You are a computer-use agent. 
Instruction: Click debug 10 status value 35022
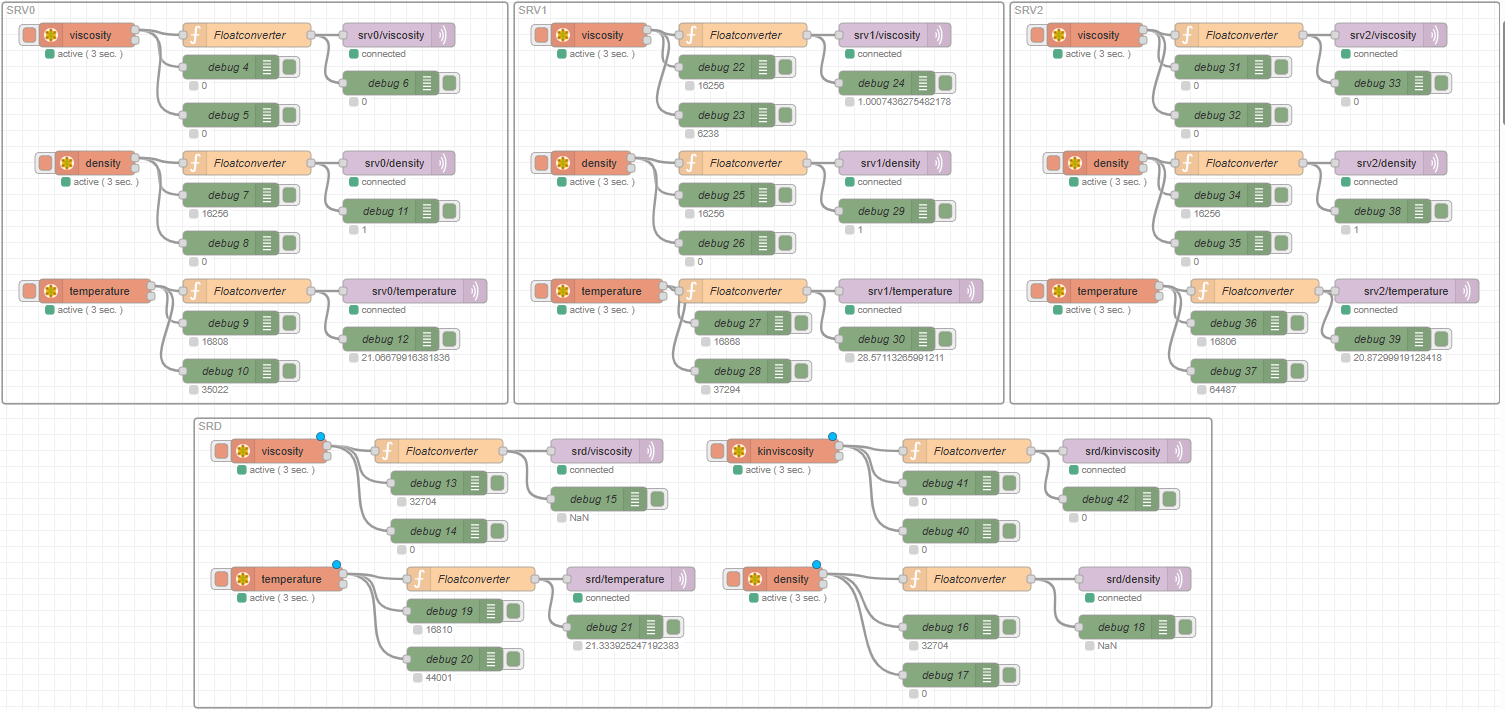[214, 389]
